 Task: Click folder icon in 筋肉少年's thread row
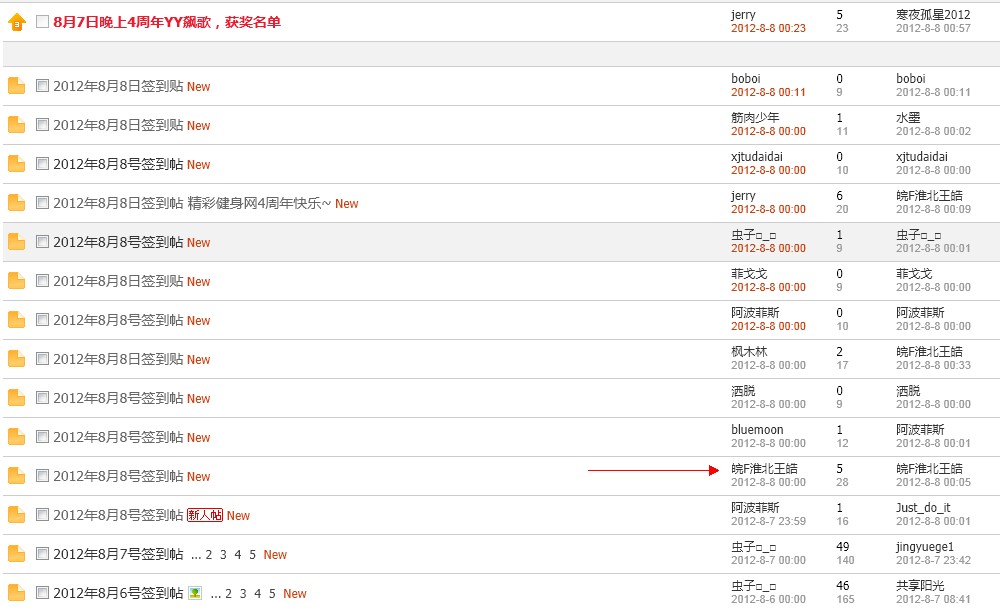[x=17, y=125]
